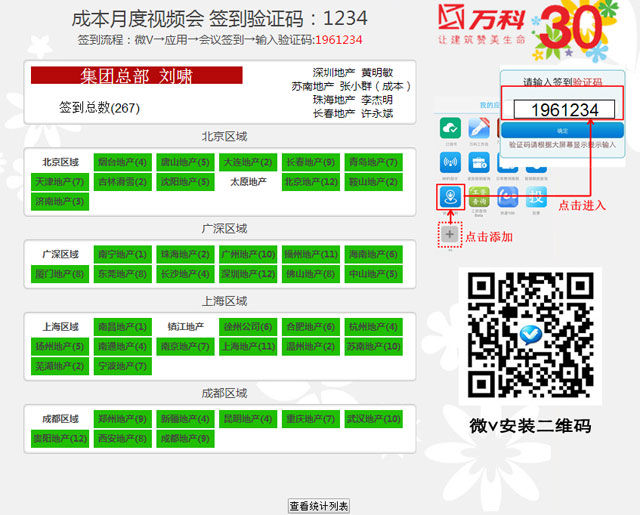Select 深圳地产(12) in the 广深 region
The height and width of the screenshot is (515, 640).
(x=248, y=275)
